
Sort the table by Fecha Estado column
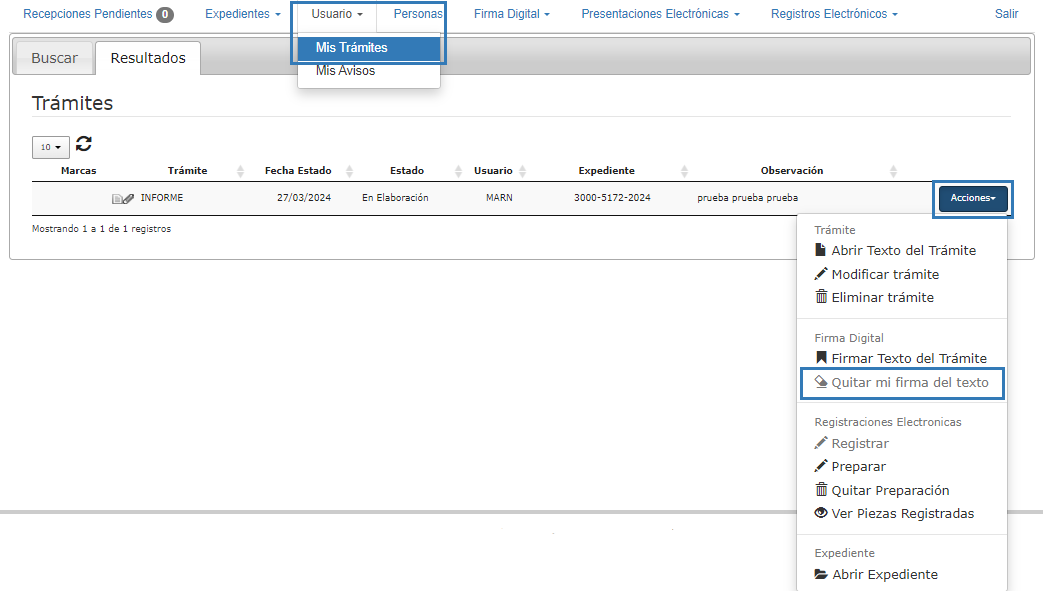(x=297, y=171)
